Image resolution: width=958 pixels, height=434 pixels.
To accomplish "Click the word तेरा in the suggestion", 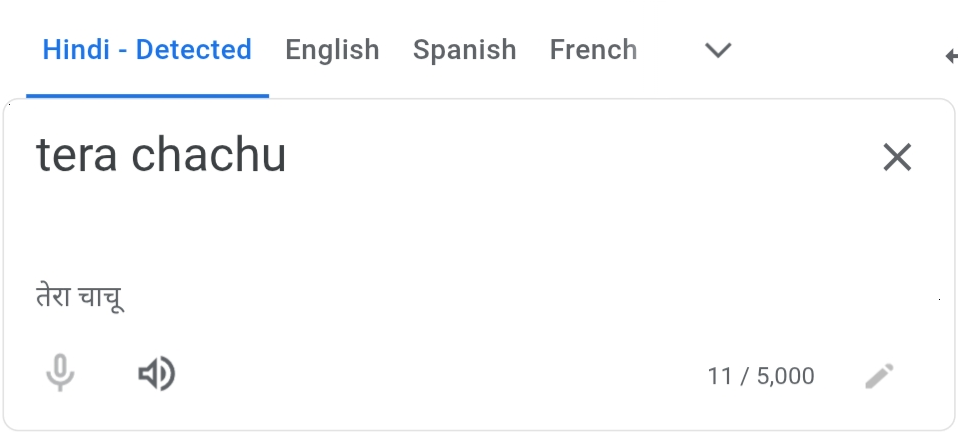I will click(52, 297).
